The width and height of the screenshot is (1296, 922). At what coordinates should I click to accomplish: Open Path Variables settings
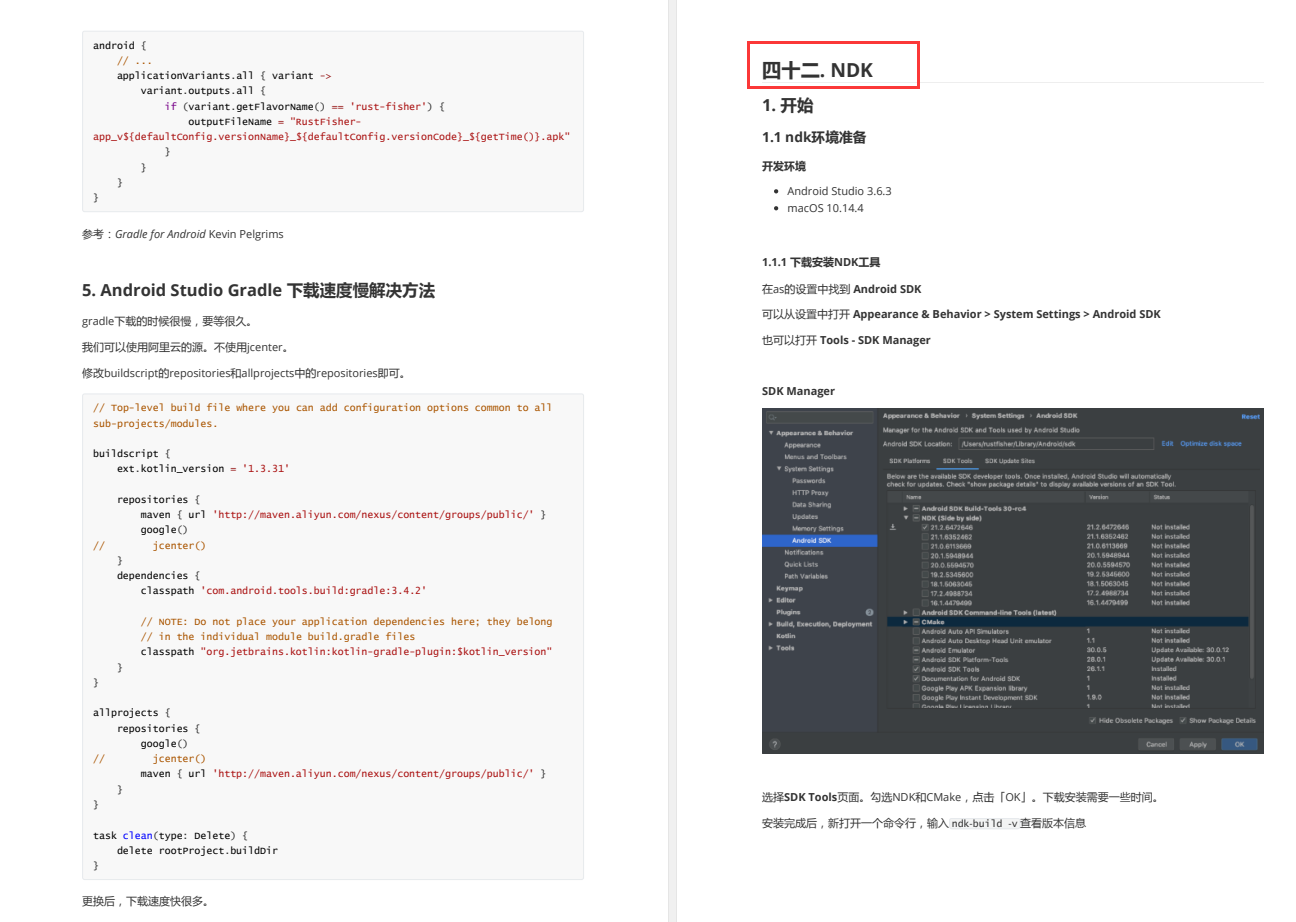[806, 576]
